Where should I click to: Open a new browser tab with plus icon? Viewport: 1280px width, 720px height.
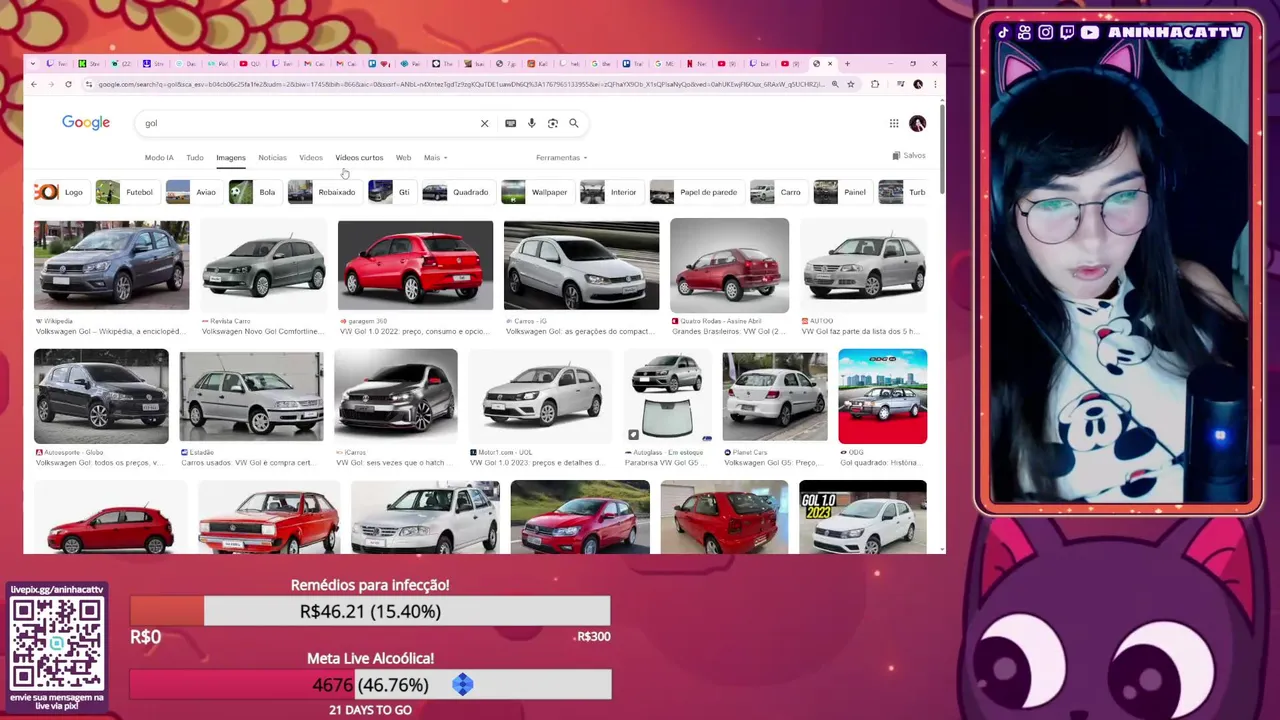click(847, 64)
